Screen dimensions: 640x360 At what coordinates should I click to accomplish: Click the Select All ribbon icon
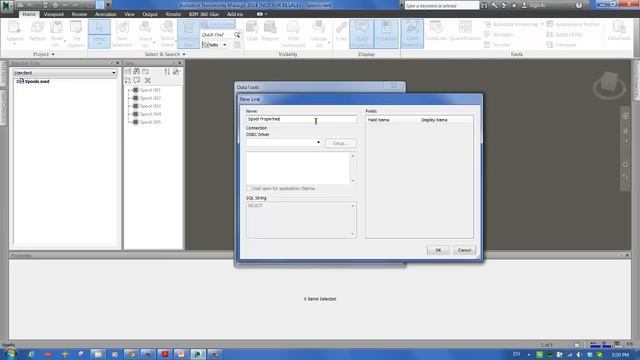(x=145, y=33)
